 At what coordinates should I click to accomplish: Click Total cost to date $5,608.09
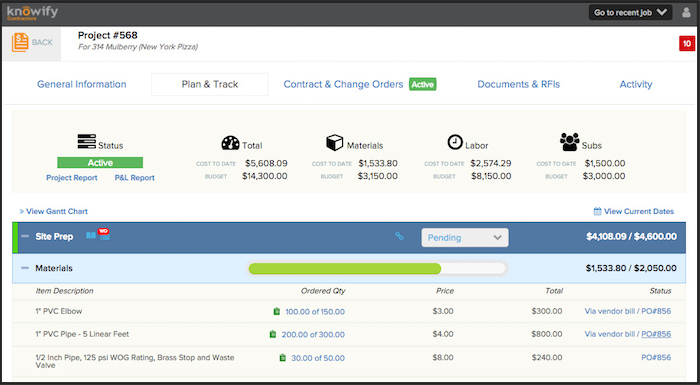pos(266,163)
